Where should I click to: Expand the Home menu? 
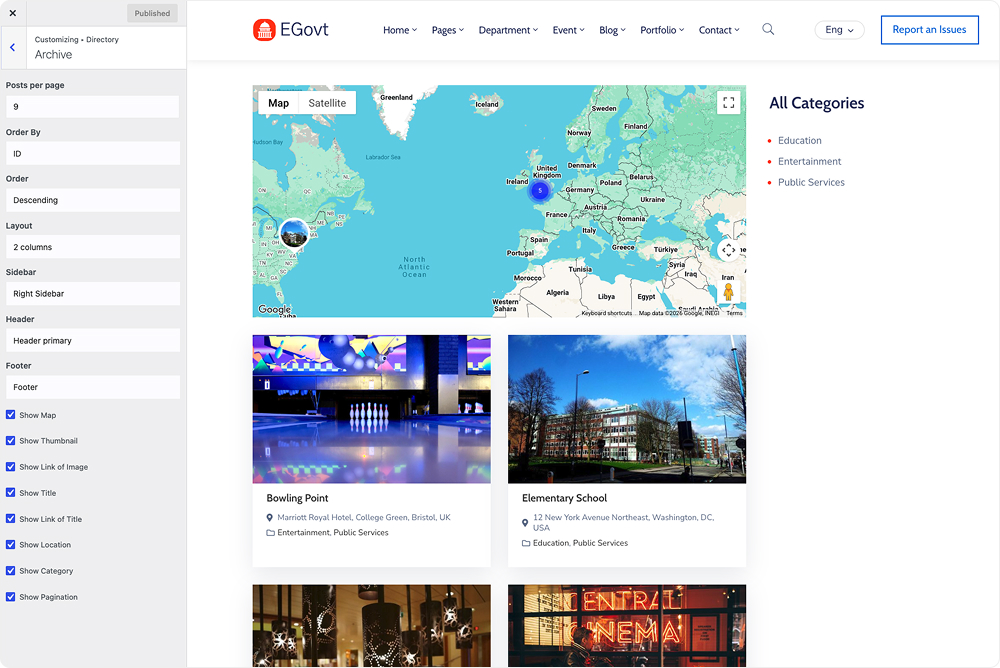coord(400,30)
